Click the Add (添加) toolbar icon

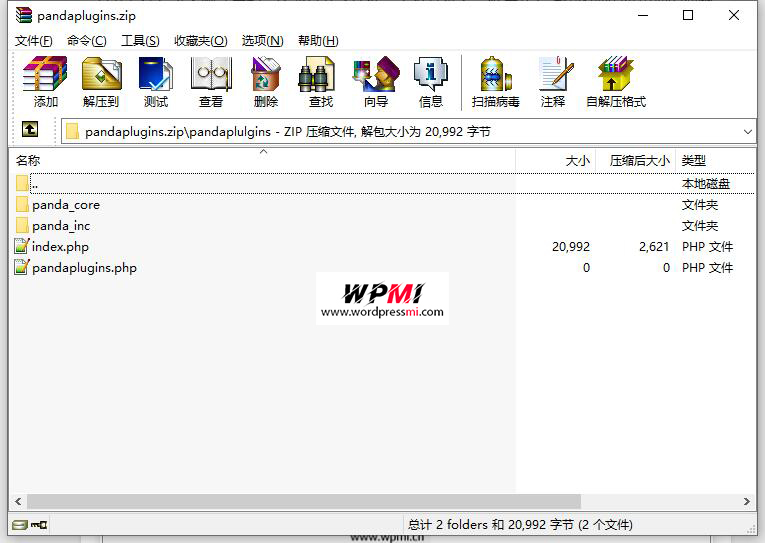(x=45, y=81)
